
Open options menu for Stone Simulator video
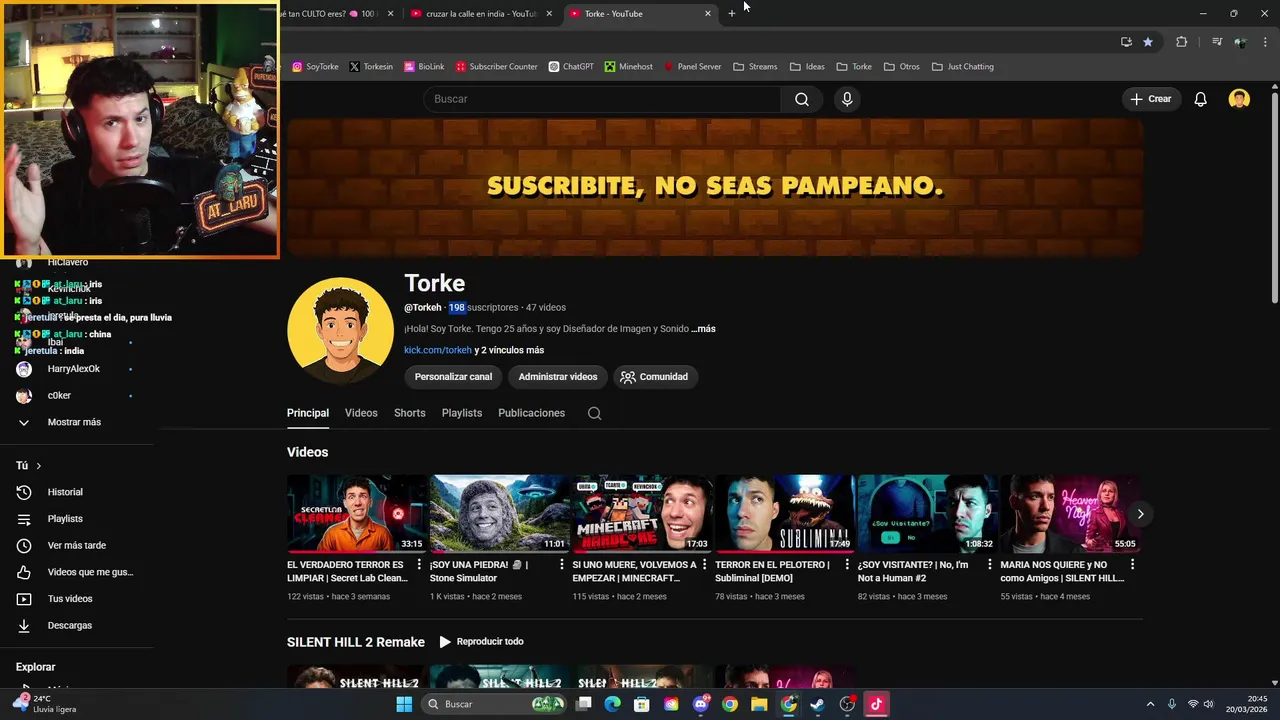point(561,565)
